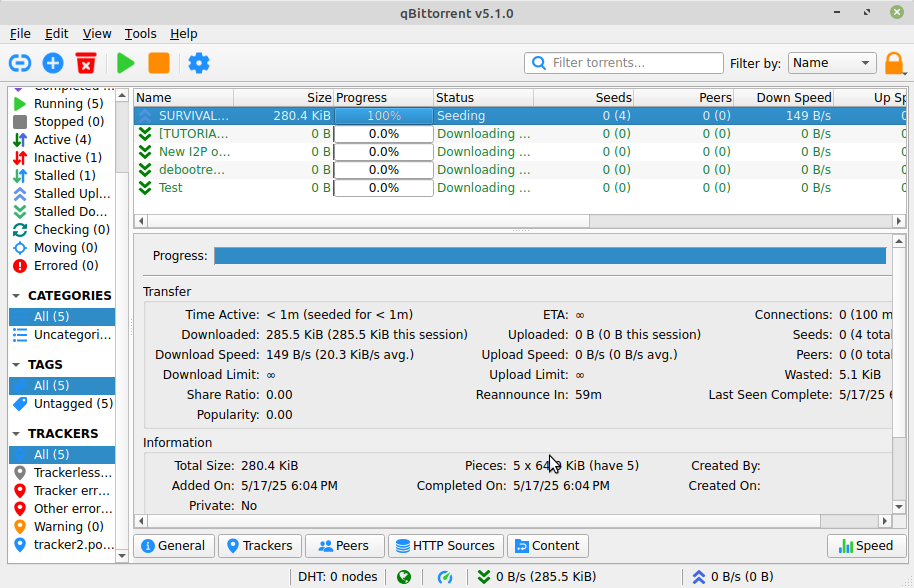Select the [TUTORIA... torrent row
914x588 pixels.
(x=520, y=134)
